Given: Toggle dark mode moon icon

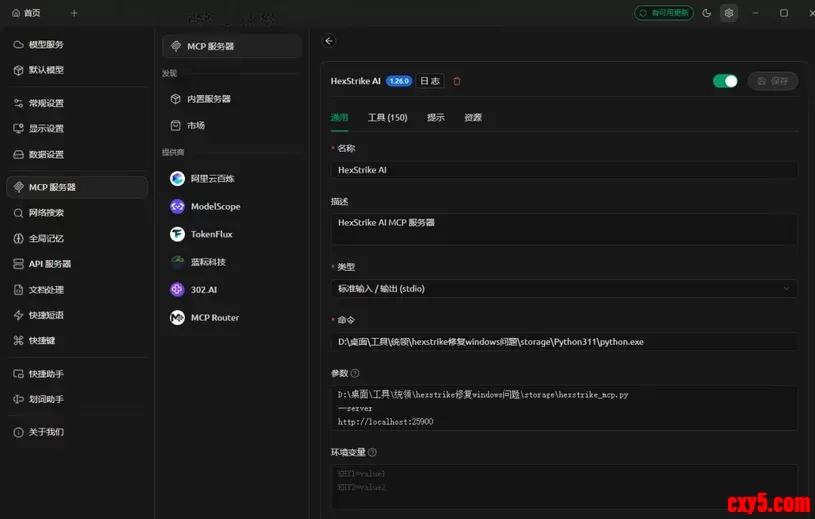Looking at the screenshot, I should coord(706,13).
